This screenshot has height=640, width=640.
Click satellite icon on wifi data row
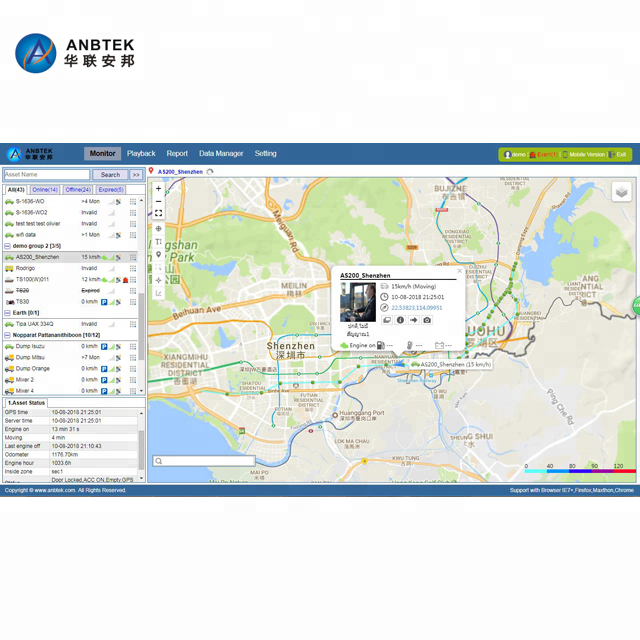pyautogui.click(x=118, y=235)
